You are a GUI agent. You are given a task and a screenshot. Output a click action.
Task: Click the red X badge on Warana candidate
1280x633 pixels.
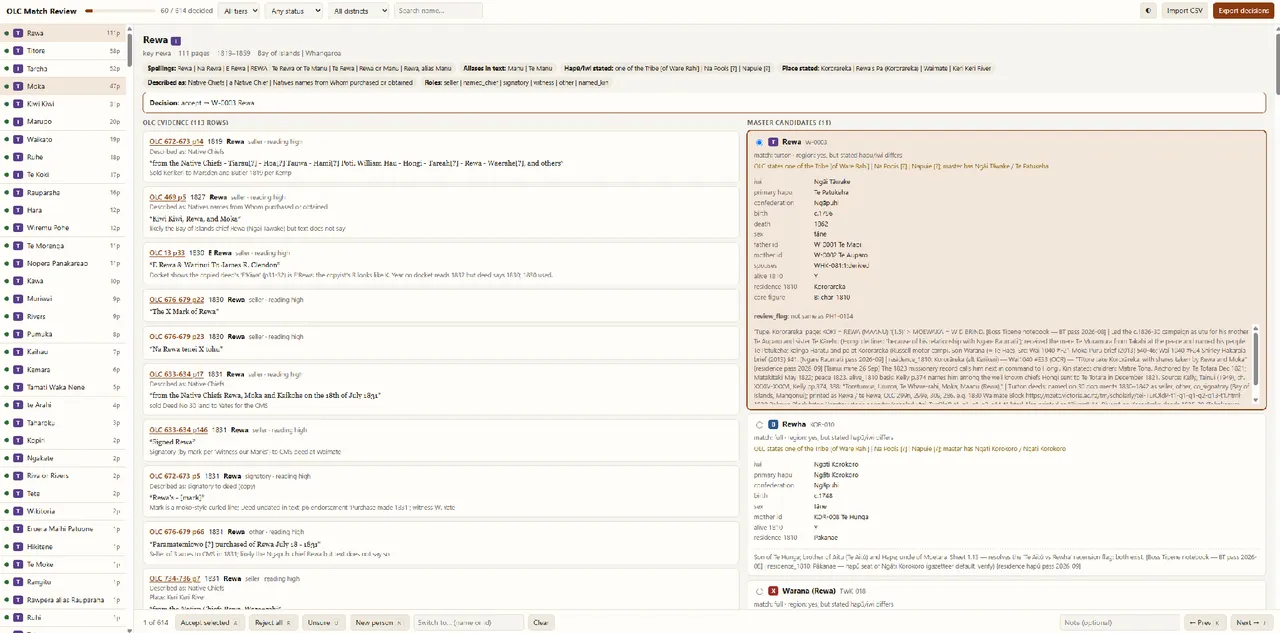click(x=773, y=591)
